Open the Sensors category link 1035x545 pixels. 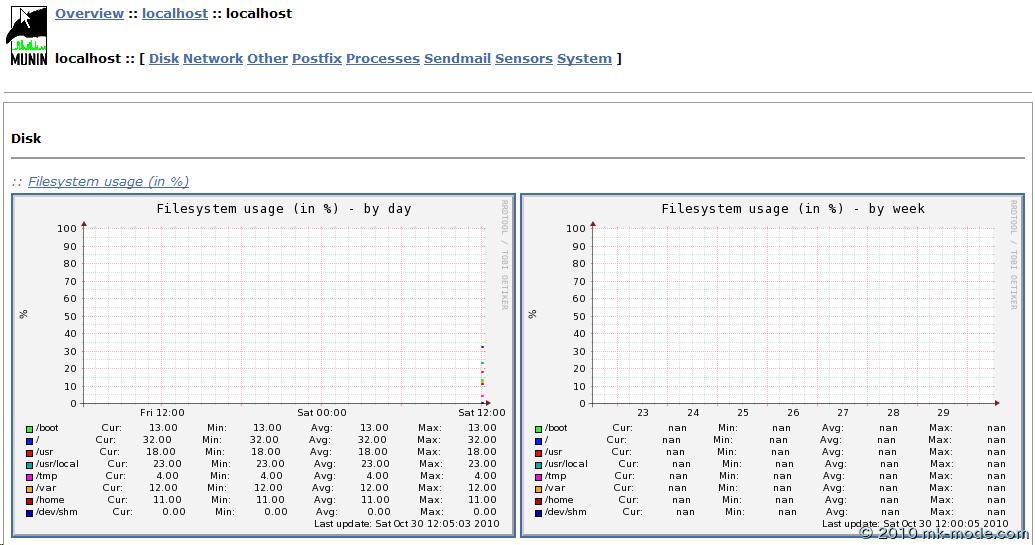(523, 59)
